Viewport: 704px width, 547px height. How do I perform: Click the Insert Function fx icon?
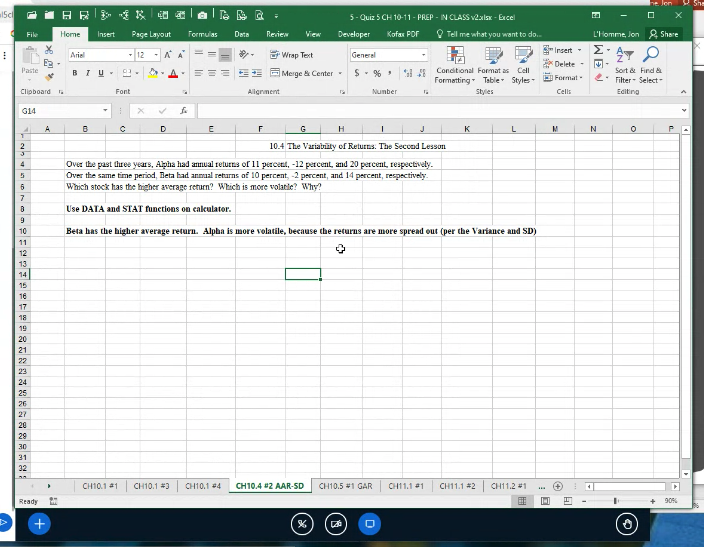(184, 110)
